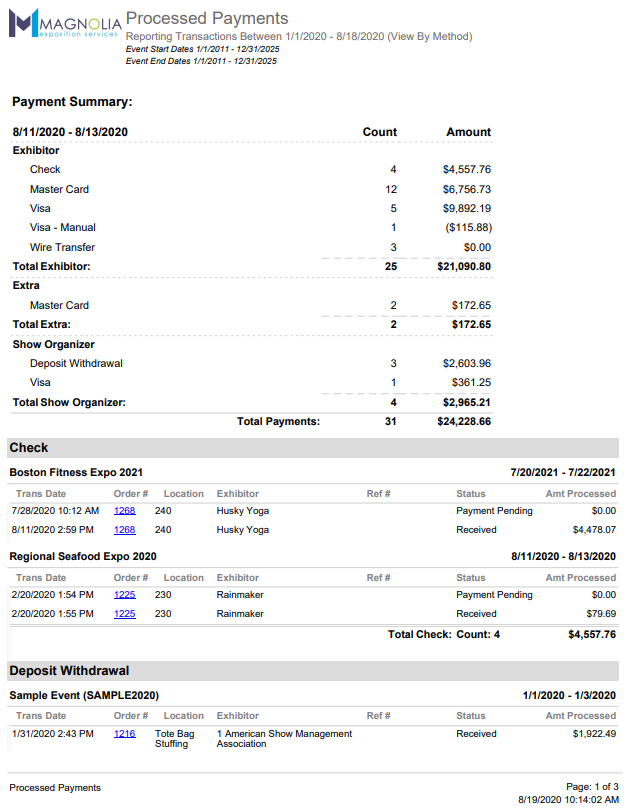Click the Regional Seafood Expo 2020 event name
This screenshot has height=809, width=629.
(83, 556)
